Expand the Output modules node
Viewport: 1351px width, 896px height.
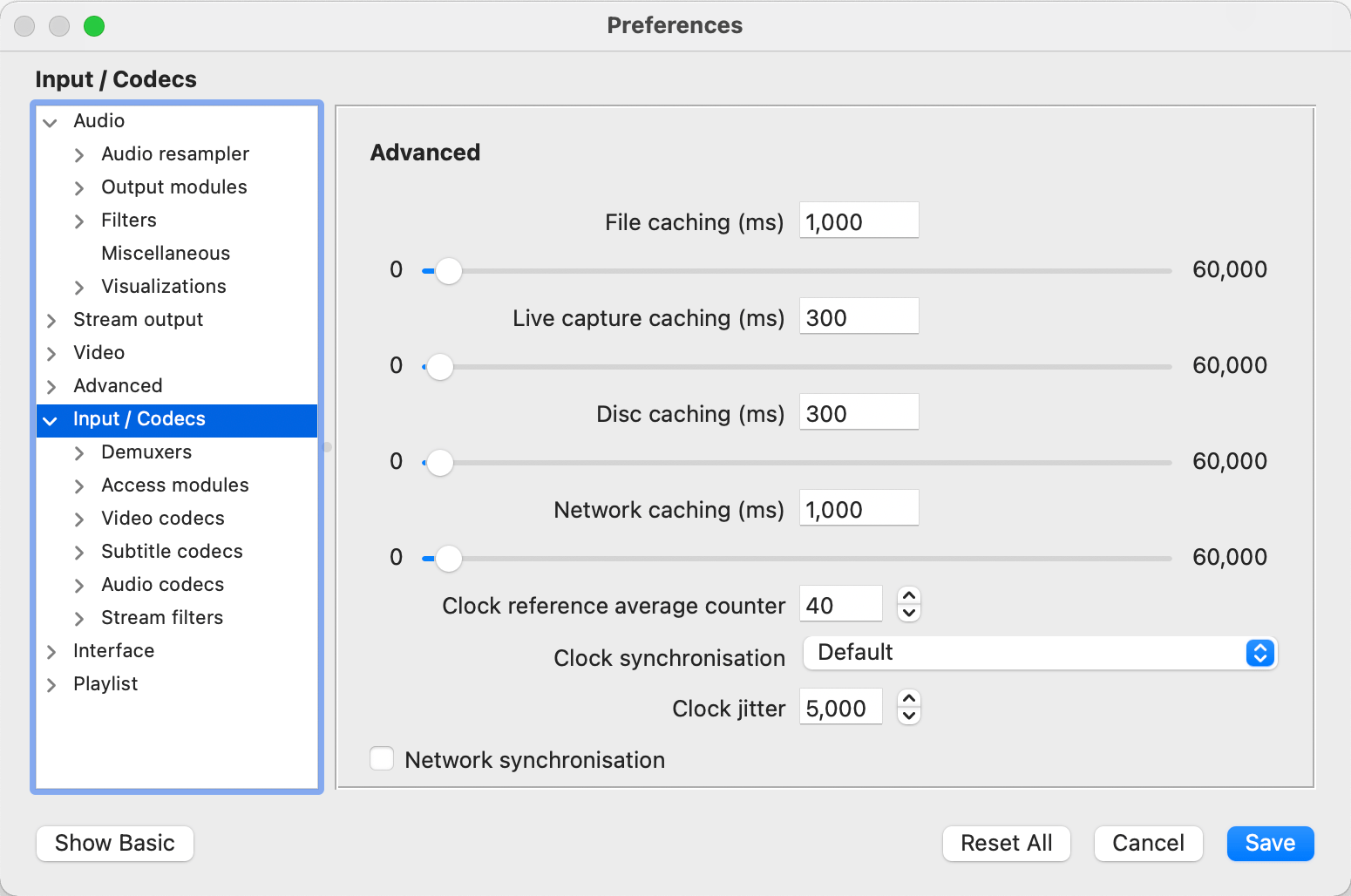79,188
